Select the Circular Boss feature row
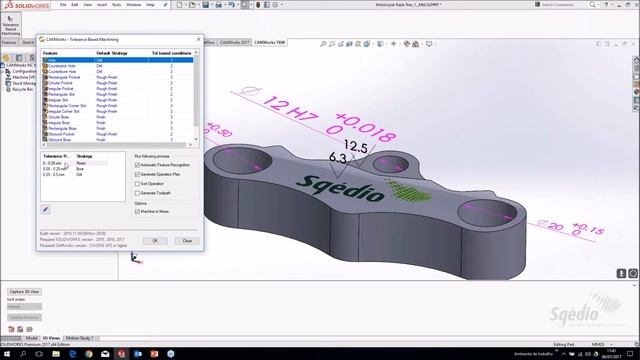The height and width of the screenshot is (360, 640). pyautogui.click(x=118, y=117)
